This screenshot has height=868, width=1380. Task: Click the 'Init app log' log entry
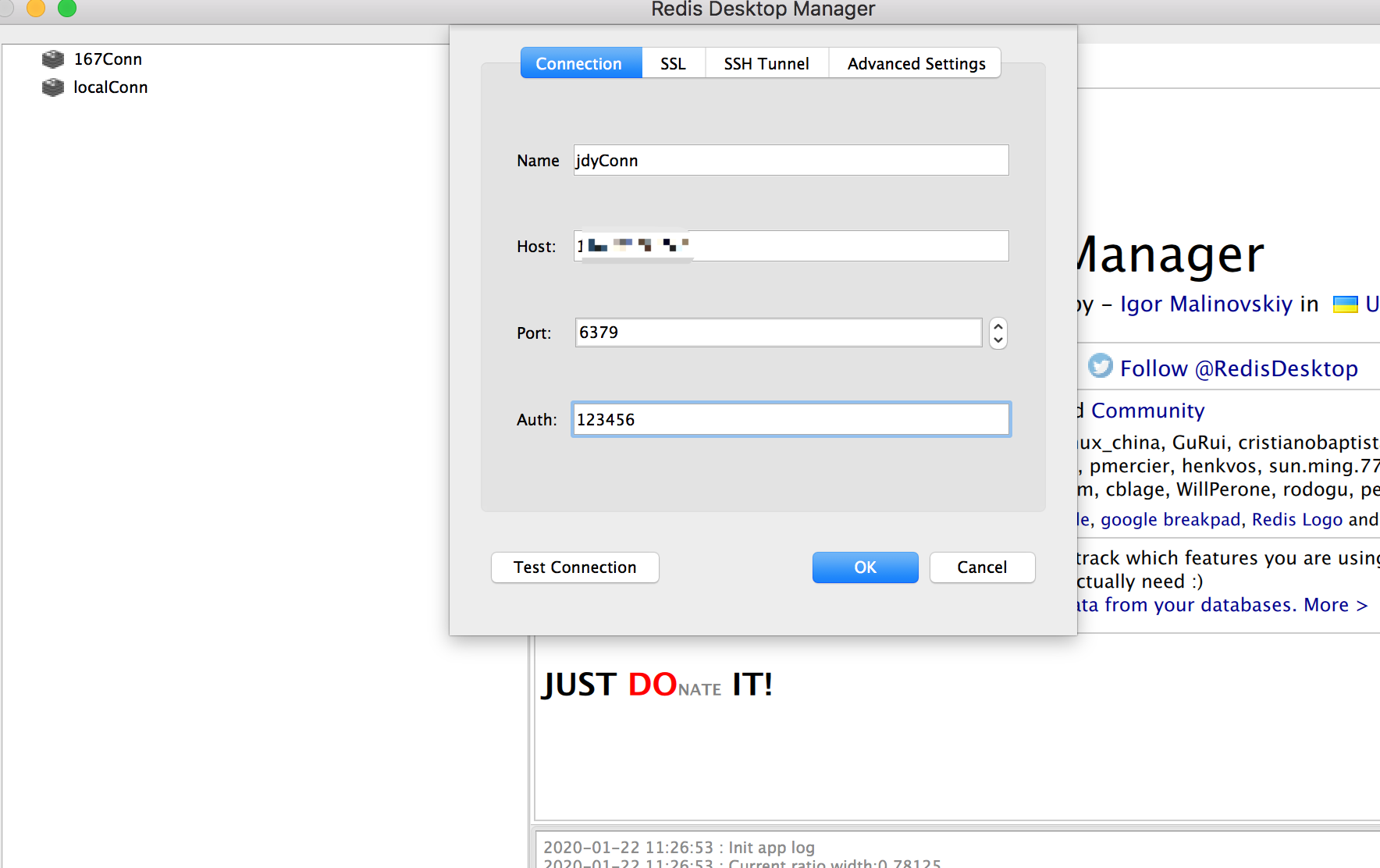(x=679, y=848)
